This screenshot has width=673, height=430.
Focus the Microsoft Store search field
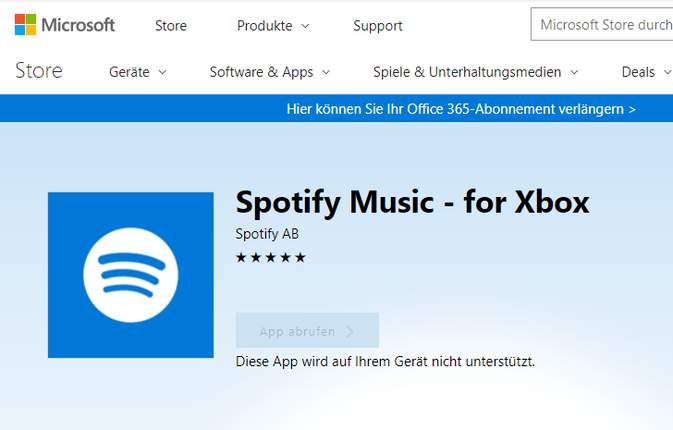pyautogui.click(x=602, y=24)
